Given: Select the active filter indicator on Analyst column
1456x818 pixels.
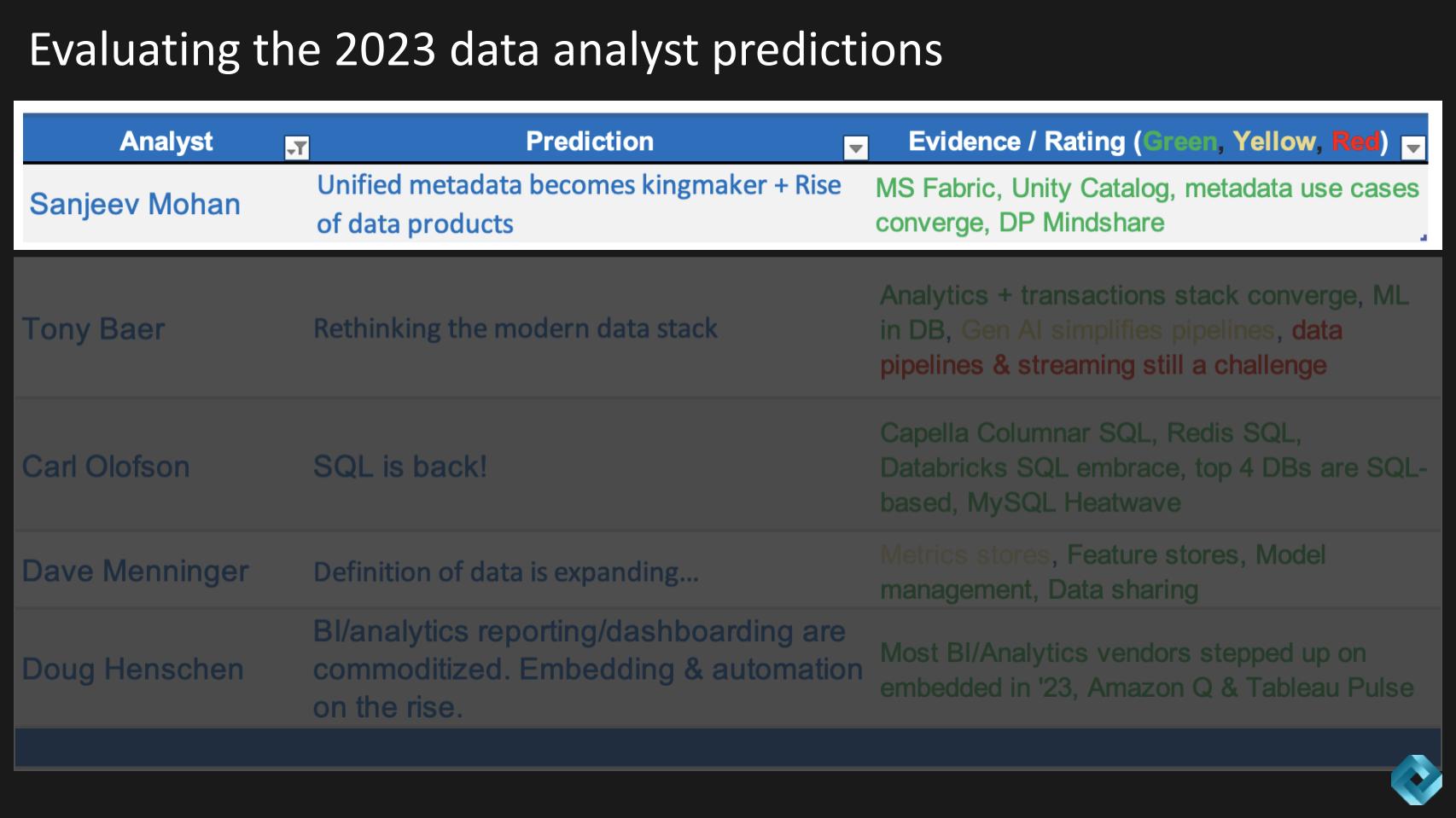Looking at the screenshot, I should (297, 147).
